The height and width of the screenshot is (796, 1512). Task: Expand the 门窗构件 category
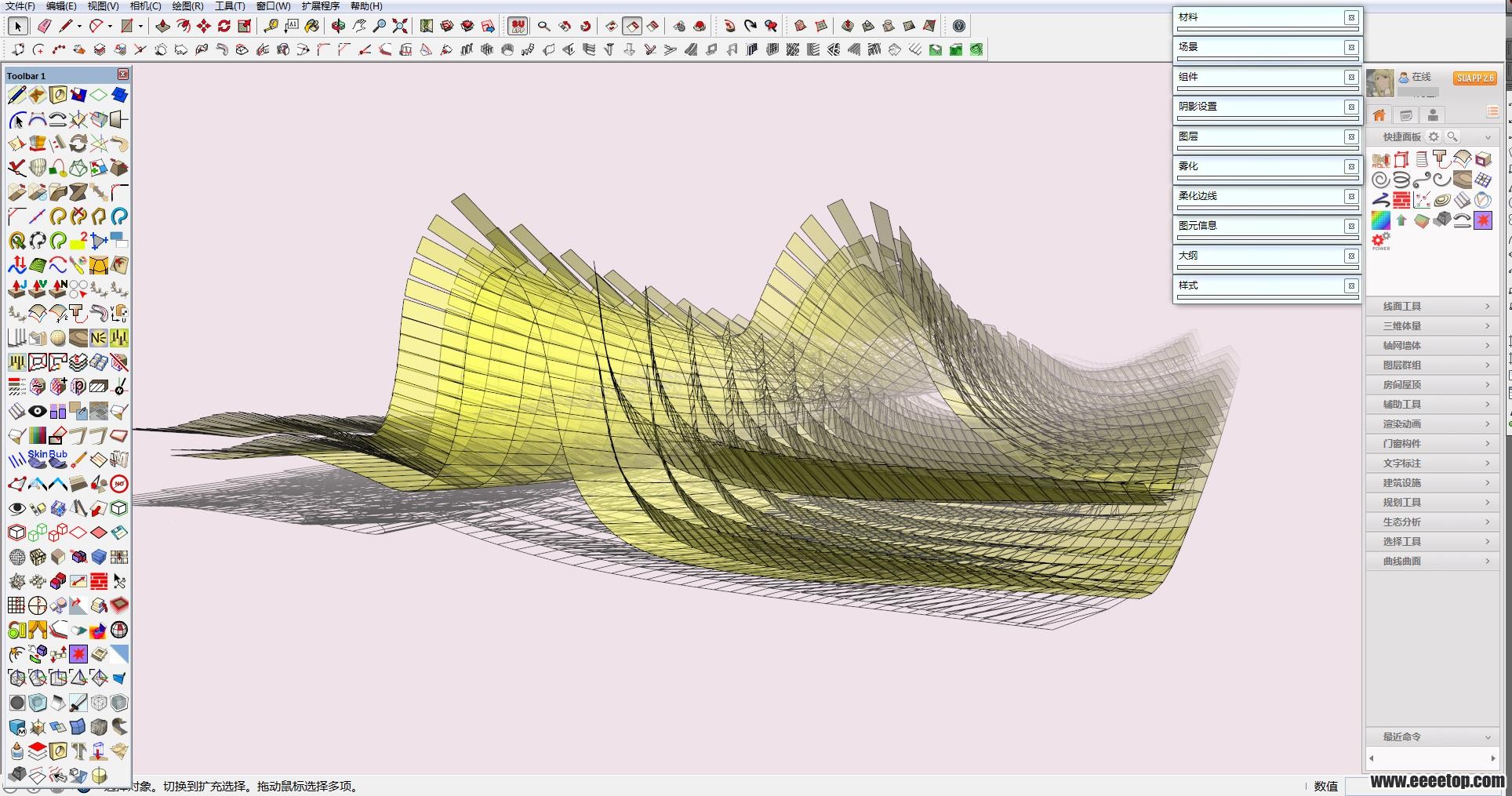point(1433,443)
